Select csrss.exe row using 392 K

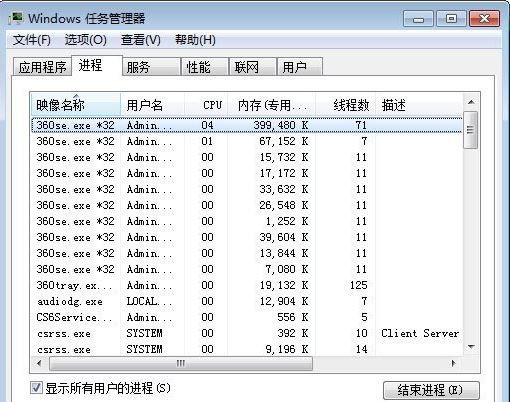[247, 333]
